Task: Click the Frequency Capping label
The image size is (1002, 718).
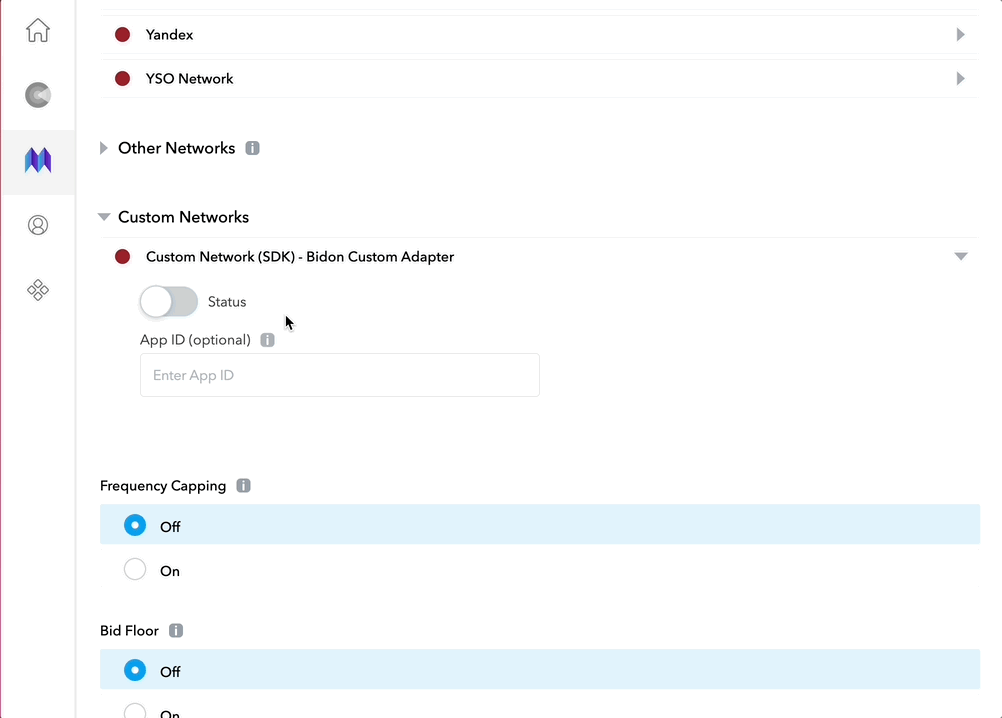Action: pyautogui.click(x=163, y=486)
